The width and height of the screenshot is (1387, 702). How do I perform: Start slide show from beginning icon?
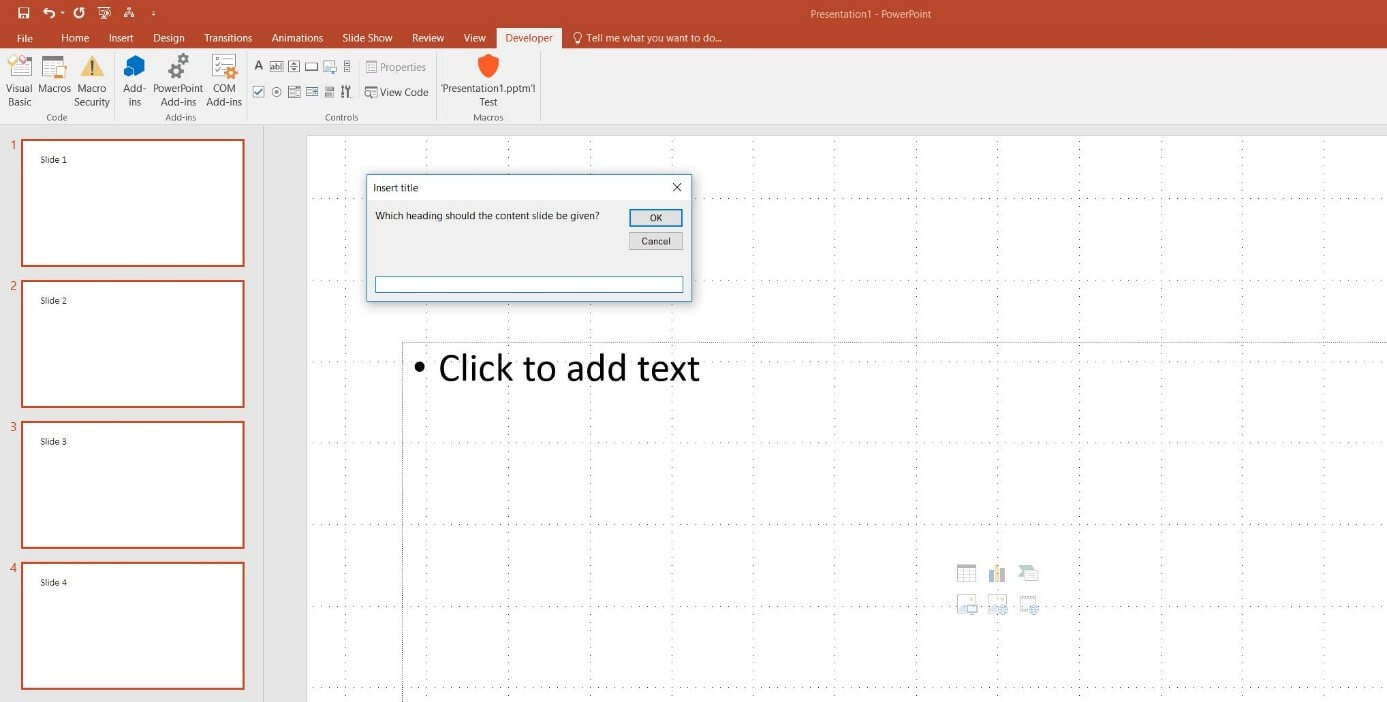pyautogui.click(x=104, y=13)
